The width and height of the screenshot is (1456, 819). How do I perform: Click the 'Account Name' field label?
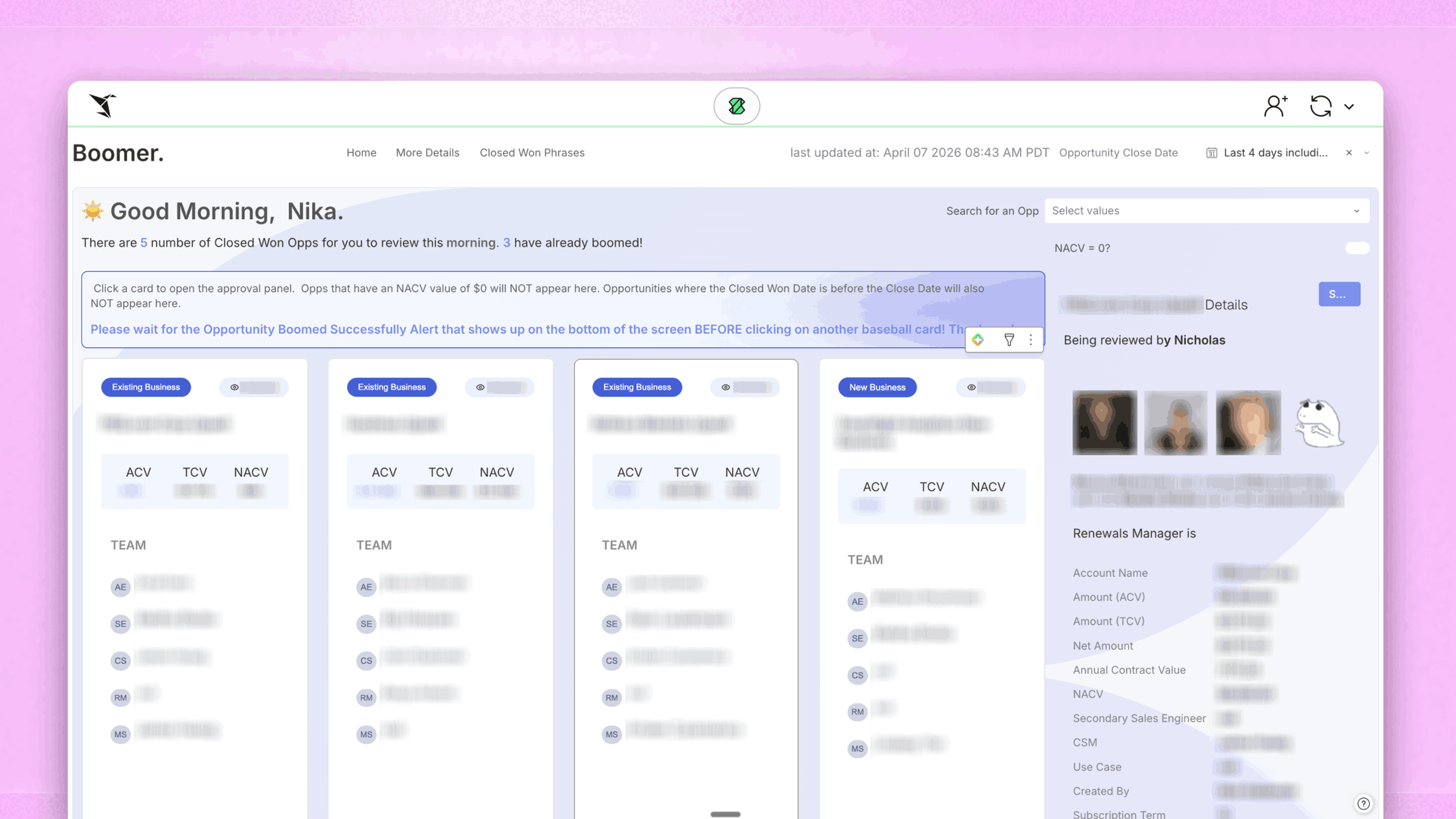point(1110,573)
